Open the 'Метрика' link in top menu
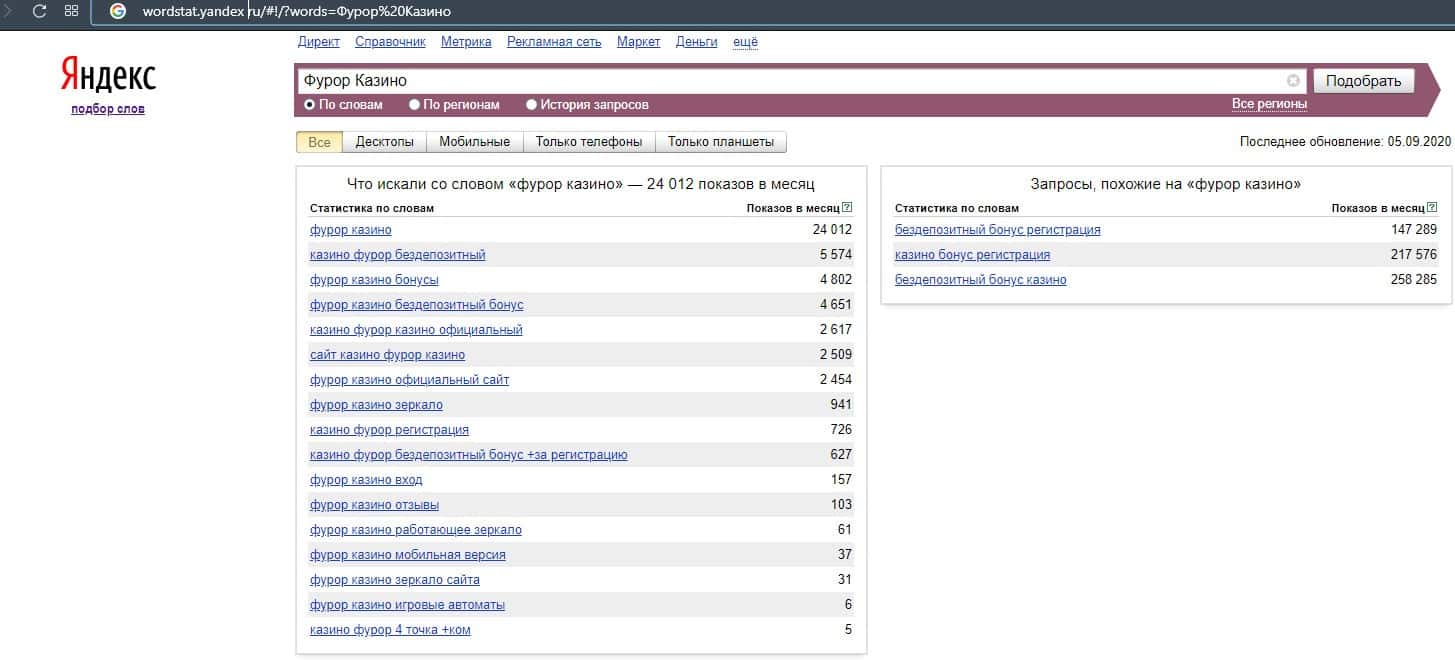 coord(466,41)
